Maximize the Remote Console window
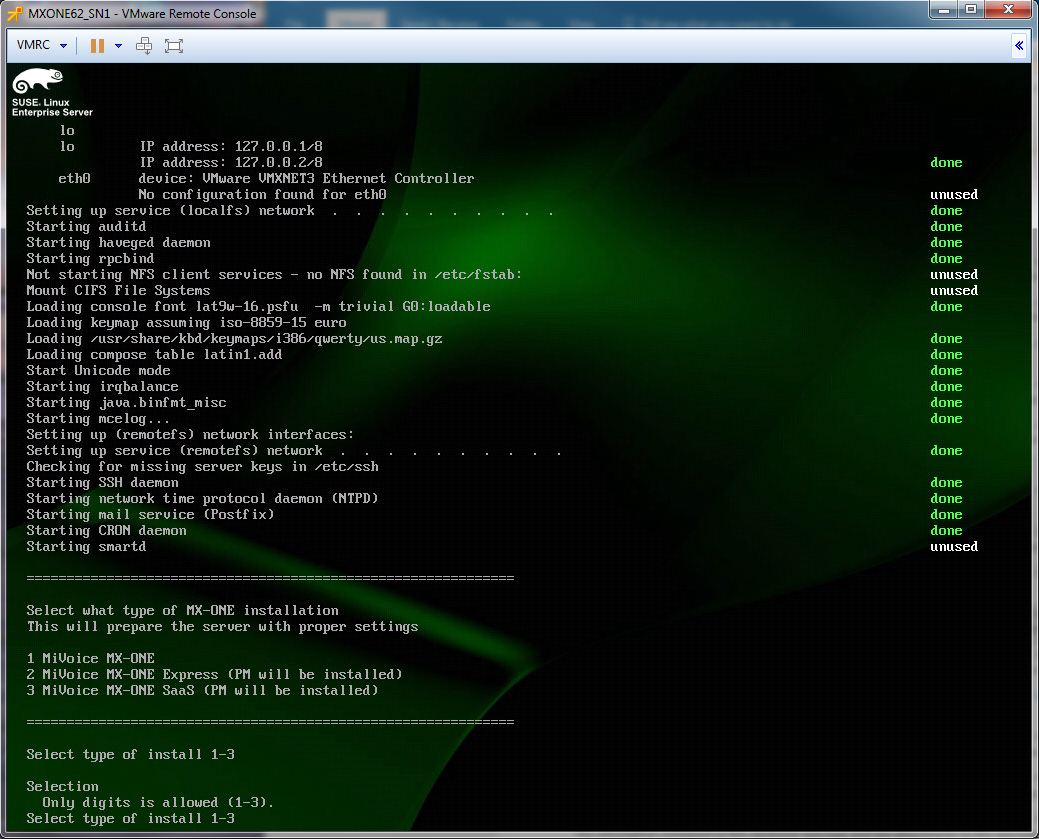Viewport: 1039px width, 839px height. click(970, 9)
